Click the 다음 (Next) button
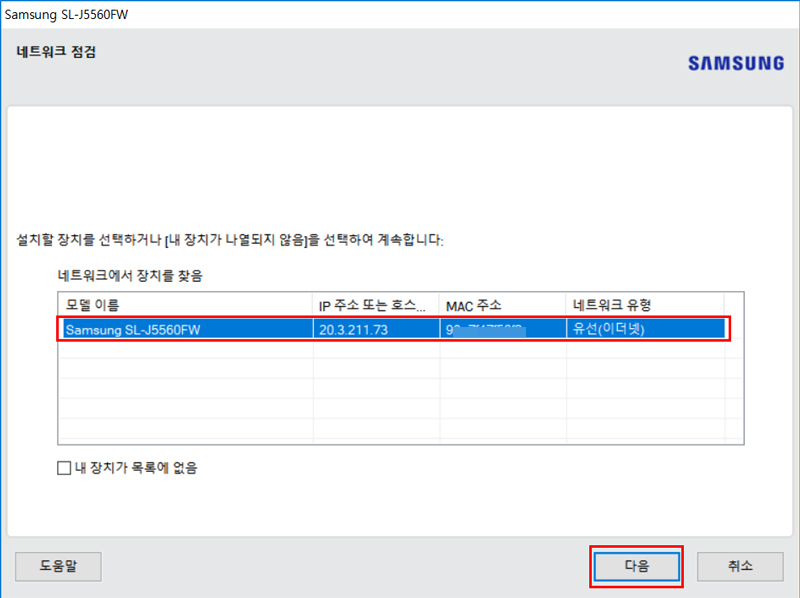800x598 pixels. click(637, 566)
